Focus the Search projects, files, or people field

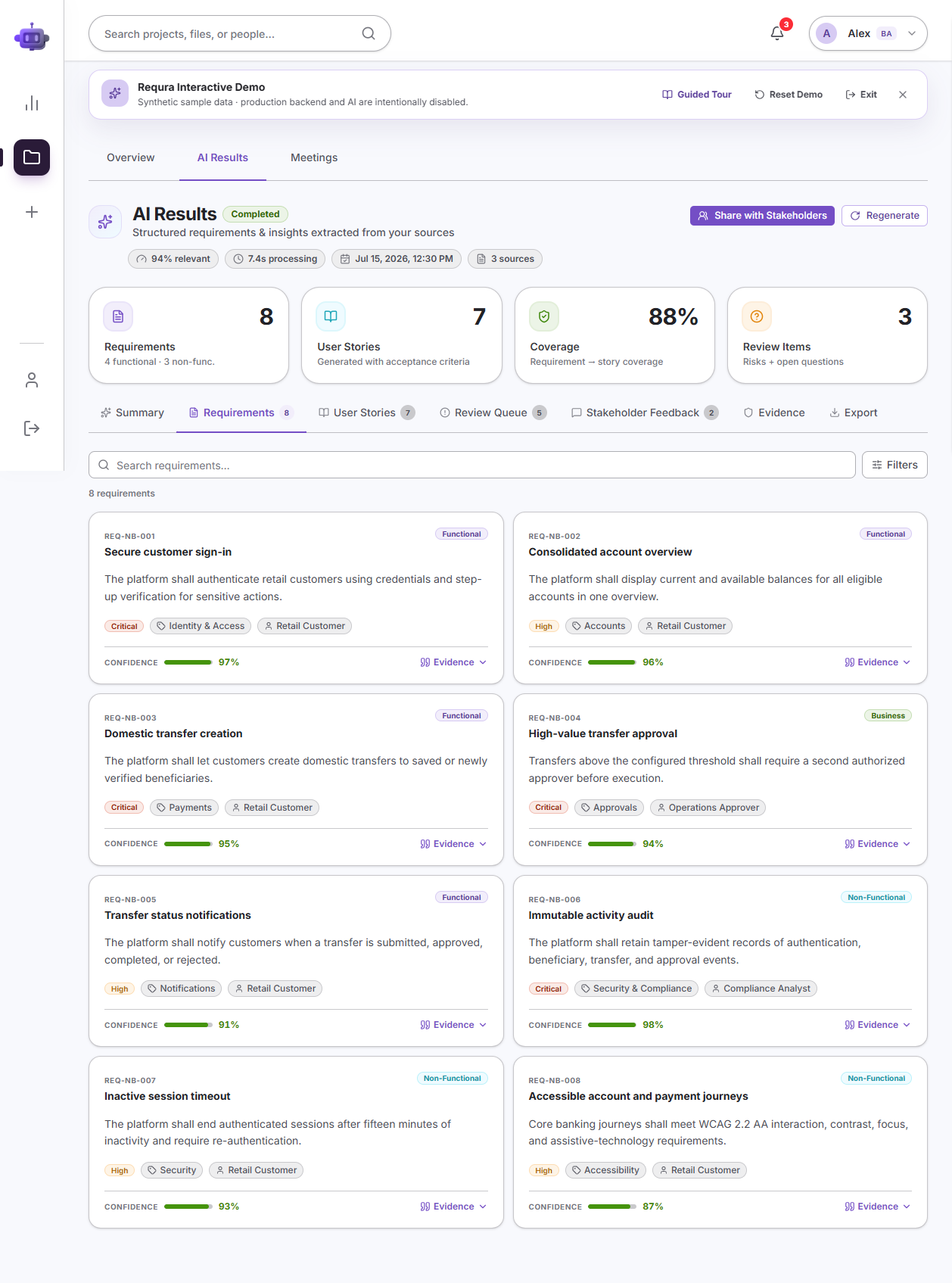click(x=240, y=33)
